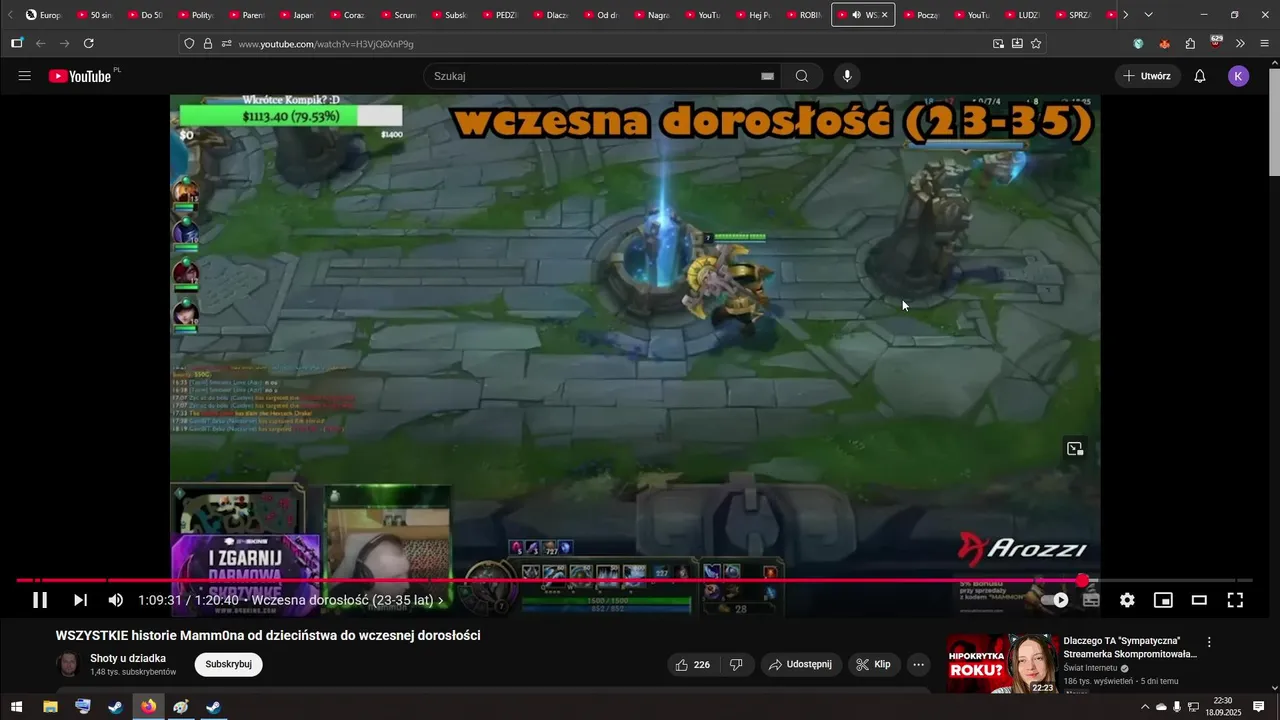Click the magnifier search button

pos(802,76)
